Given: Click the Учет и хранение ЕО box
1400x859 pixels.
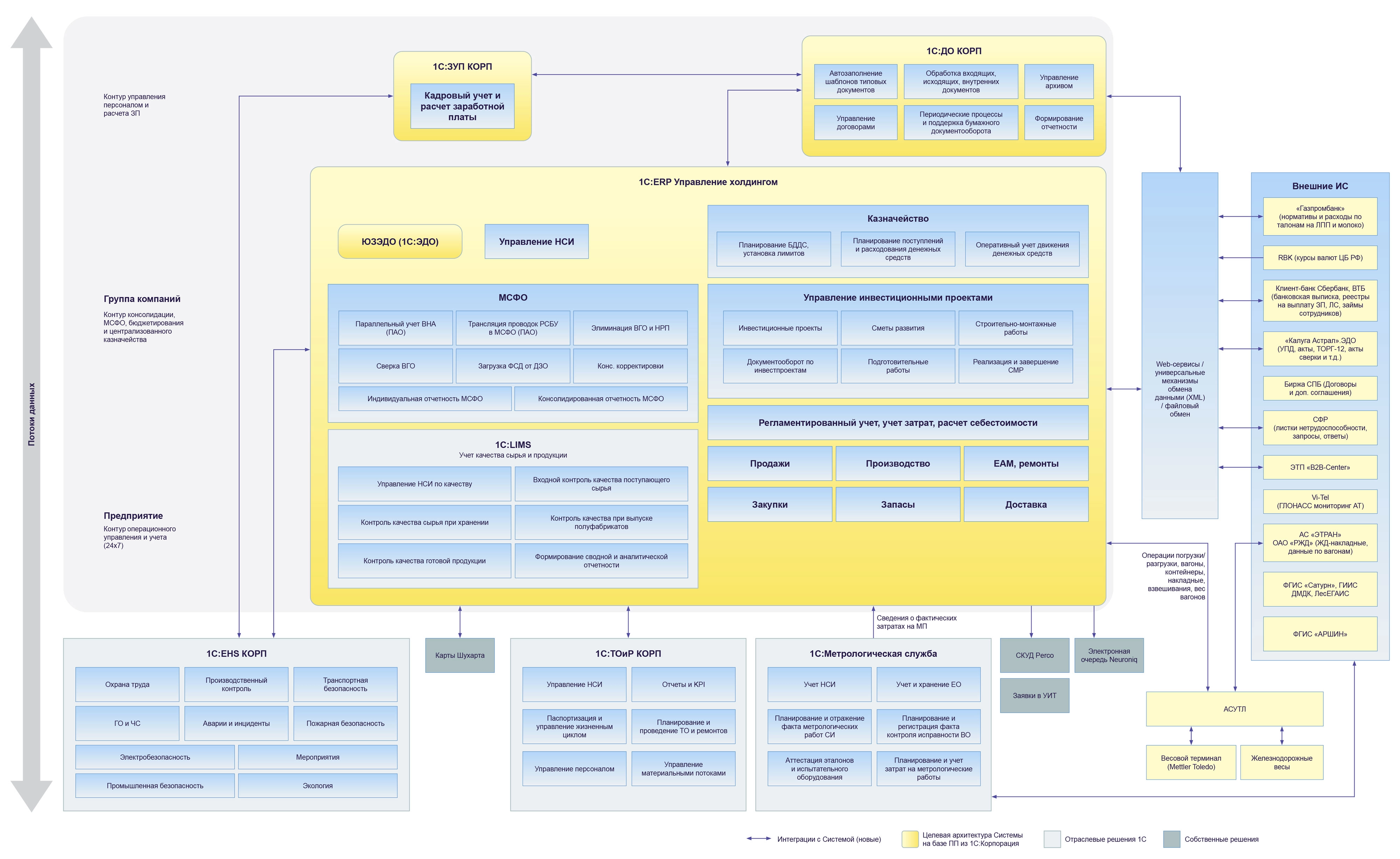Looking at the screenshot, I should pyautogui.click(x=929, y=685).
